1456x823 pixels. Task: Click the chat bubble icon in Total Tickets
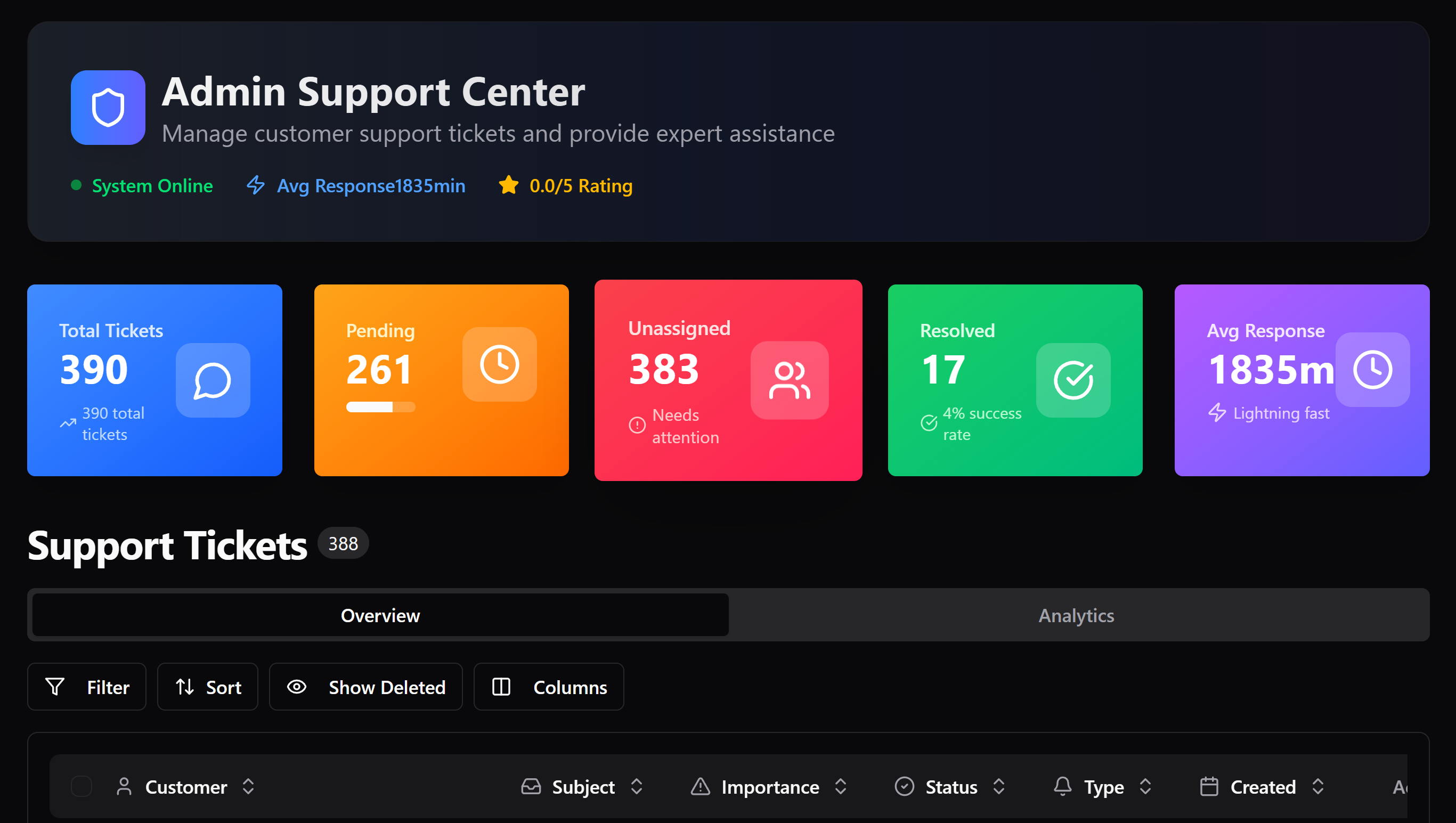pyautogui.click(x=213, y=380)
